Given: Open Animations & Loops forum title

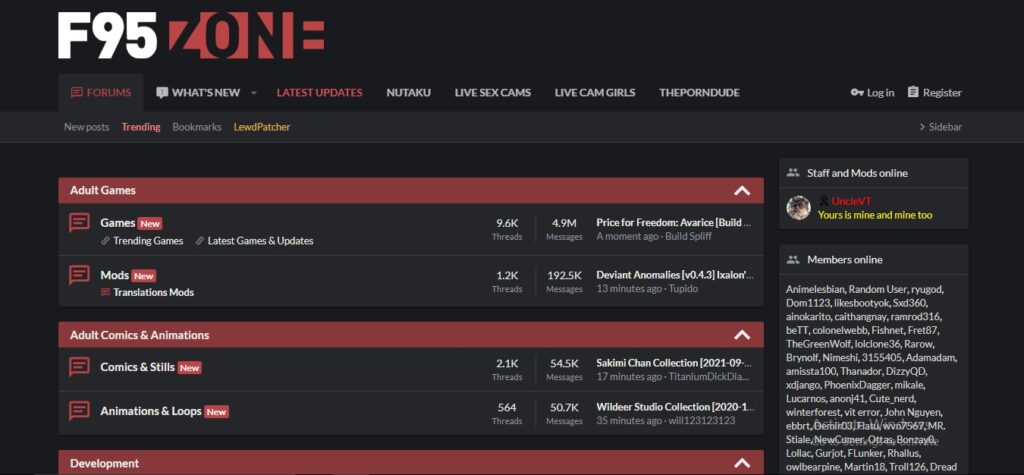Looking at the screenshot, I should coord(150,411).
